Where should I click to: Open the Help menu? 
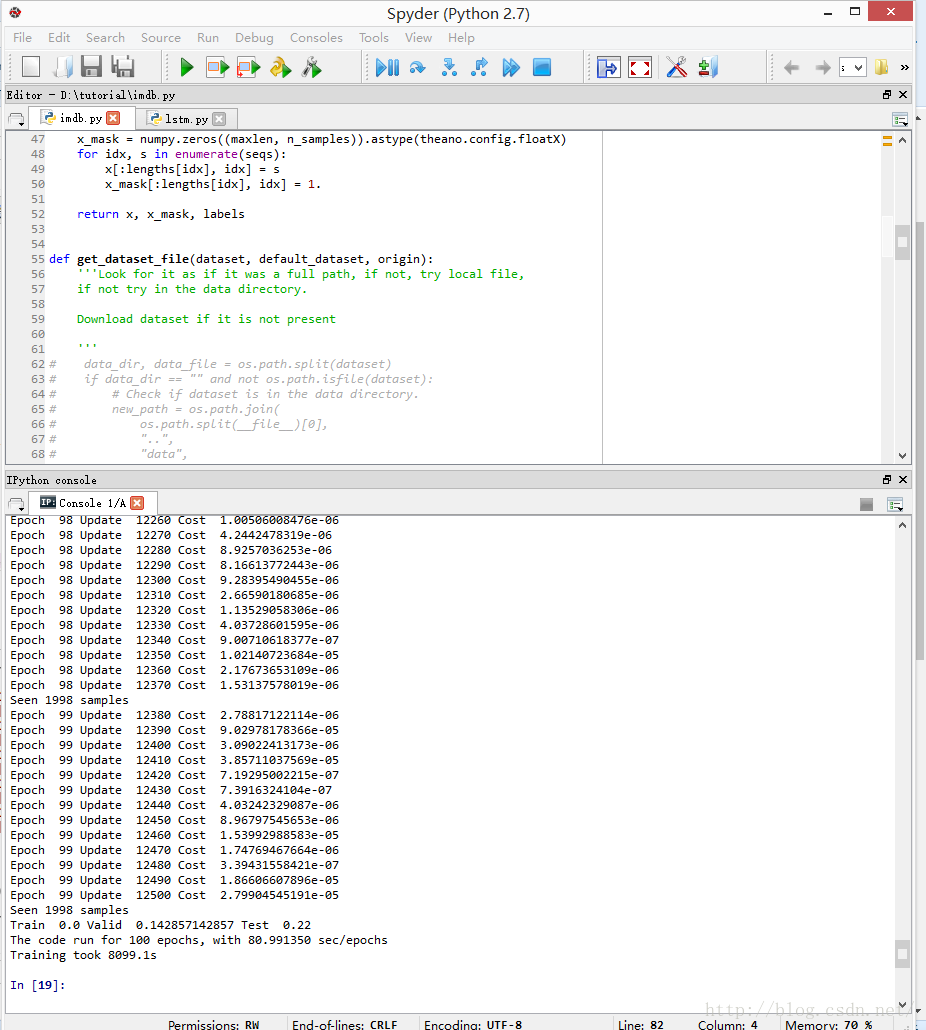click(462, 37)
